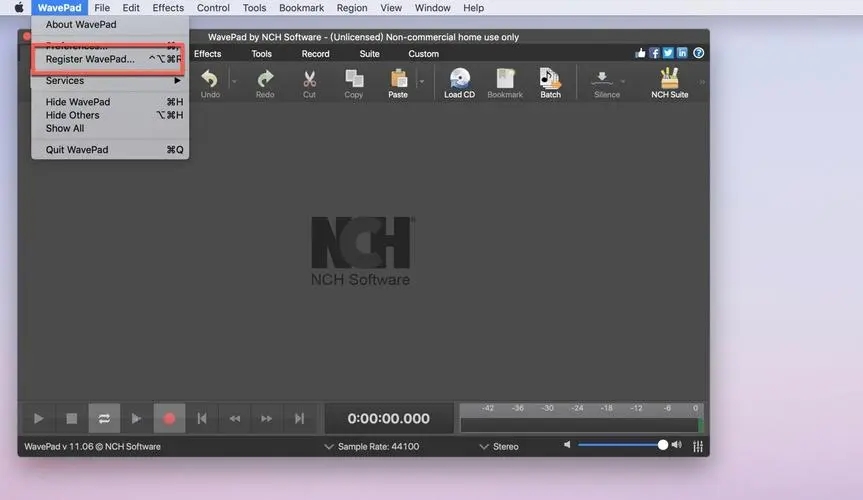Click the time position display
863x500 pixels.
click(x=388, y=419)
